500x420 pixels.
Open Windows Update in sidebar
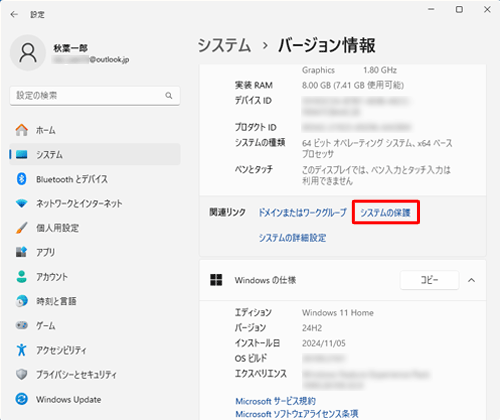(x=95, y=399)
